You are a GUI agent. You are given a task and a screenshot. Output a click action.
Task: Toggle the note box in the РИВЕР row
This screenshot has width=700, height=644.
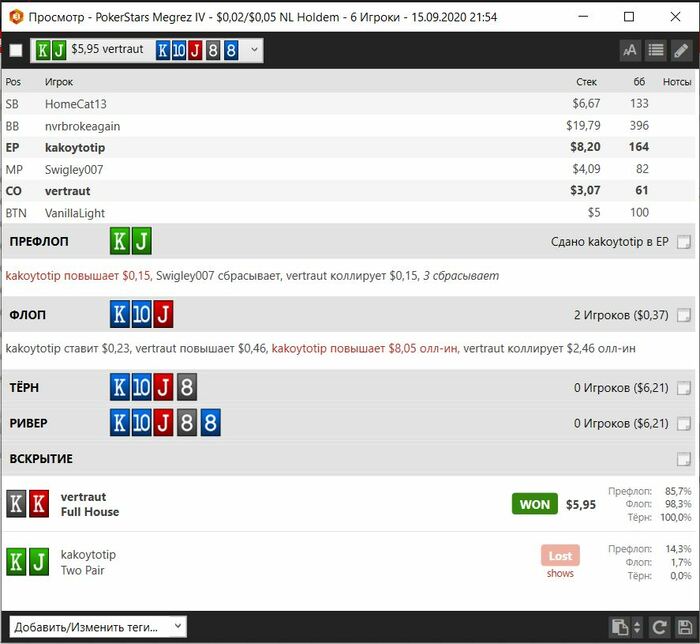[x=683, y=423]
